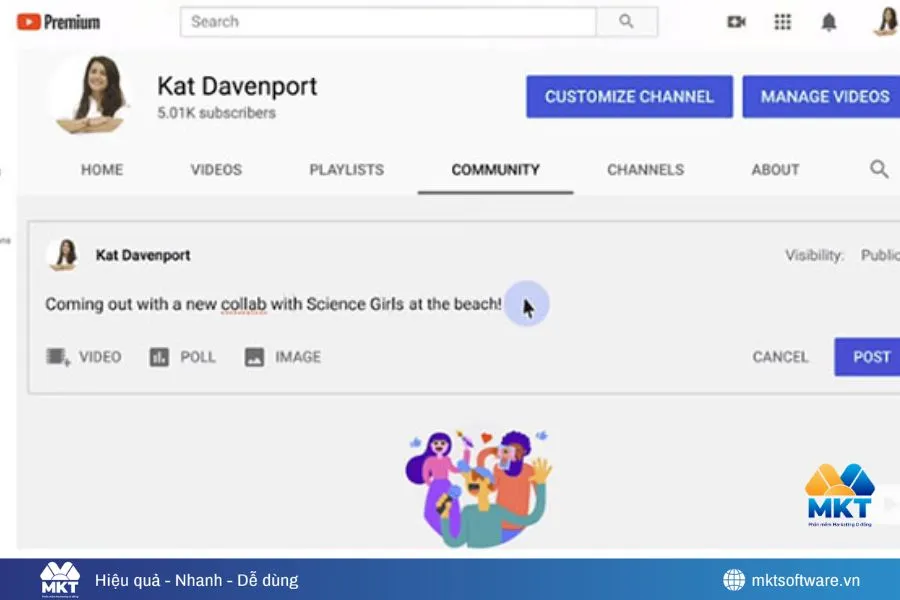Open the create video camera icon
The height and width of the screenshot is (600, 900).
tap(737, 22)
